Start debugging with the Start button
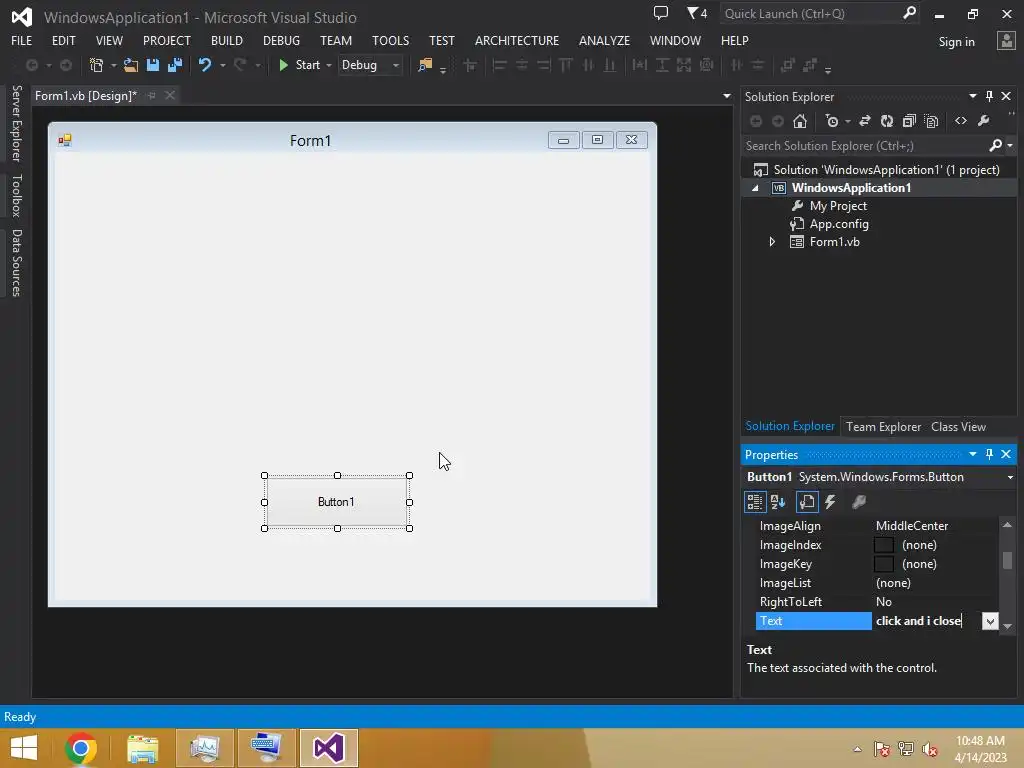This screenshot has height=768, width=1024. click(299, 65)
